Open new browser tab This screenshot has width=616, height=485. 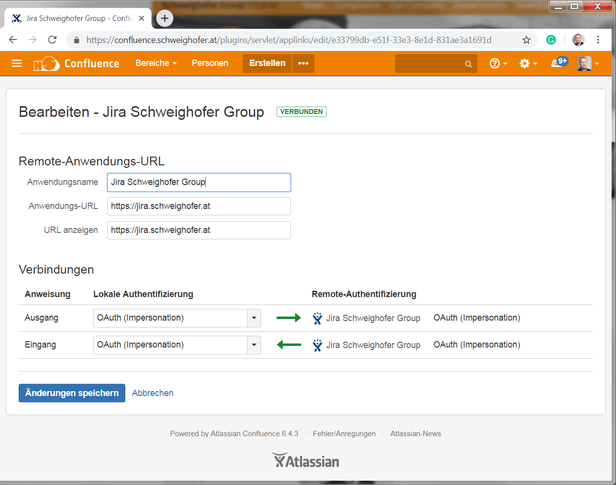click(165, 18)
